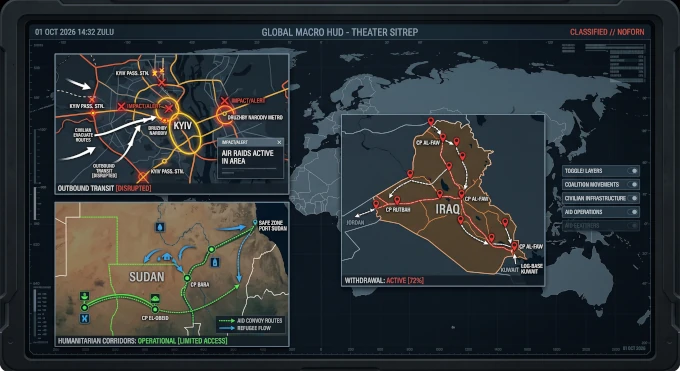The image size is (680, 371).
Task: Select the Refugee Flow legend entry
Action: pyautogui.click(x=245, y=328)
